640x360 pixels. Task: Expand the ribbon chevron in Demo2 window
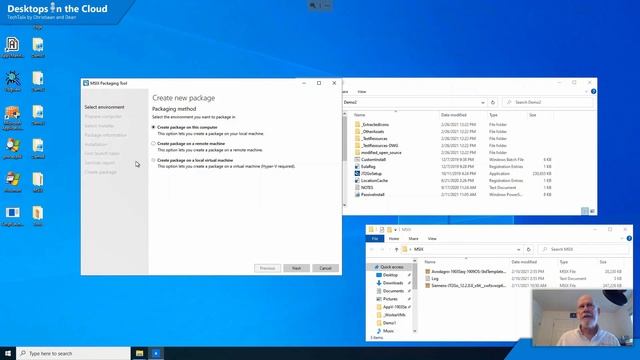pyautogui.click(x=587, y=91)
